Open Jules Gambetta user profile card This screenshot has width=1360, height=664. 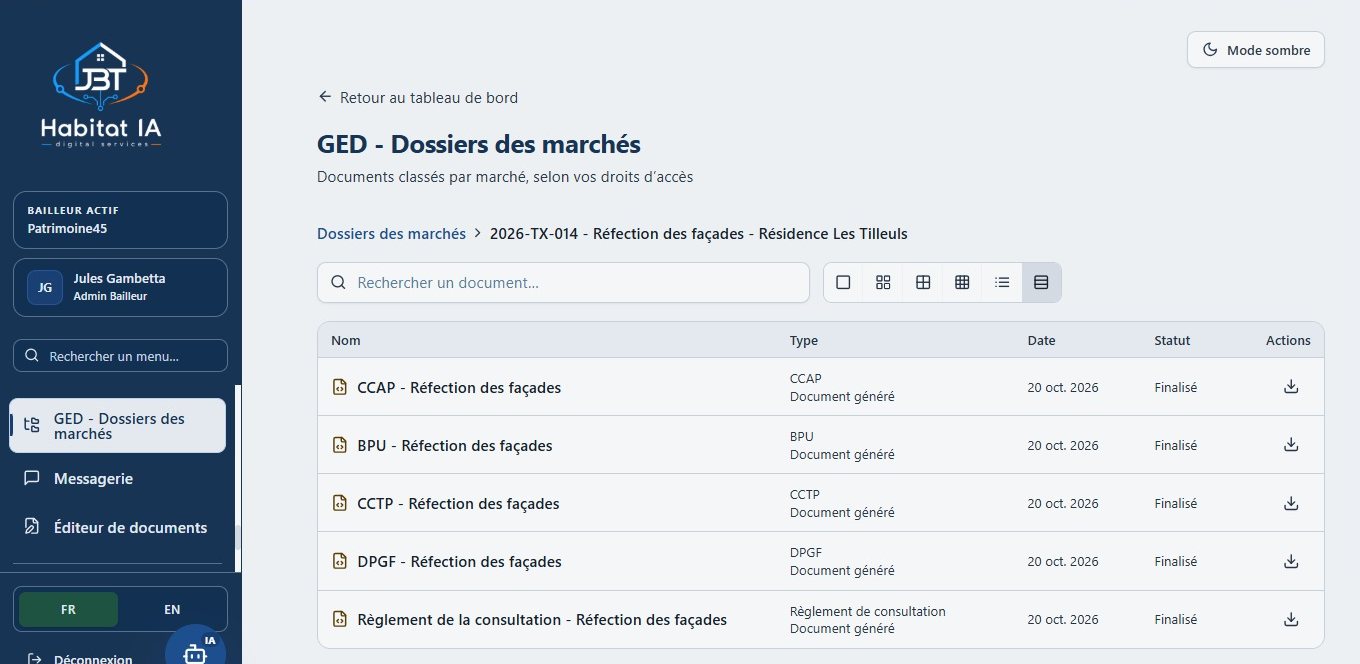120,288
